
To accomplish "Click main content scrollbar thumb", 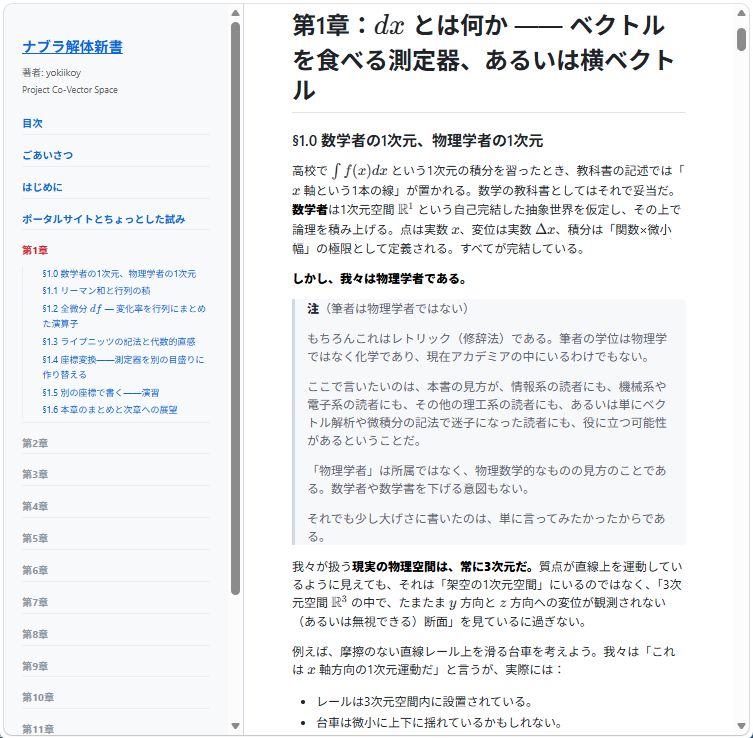I will 741,39.
